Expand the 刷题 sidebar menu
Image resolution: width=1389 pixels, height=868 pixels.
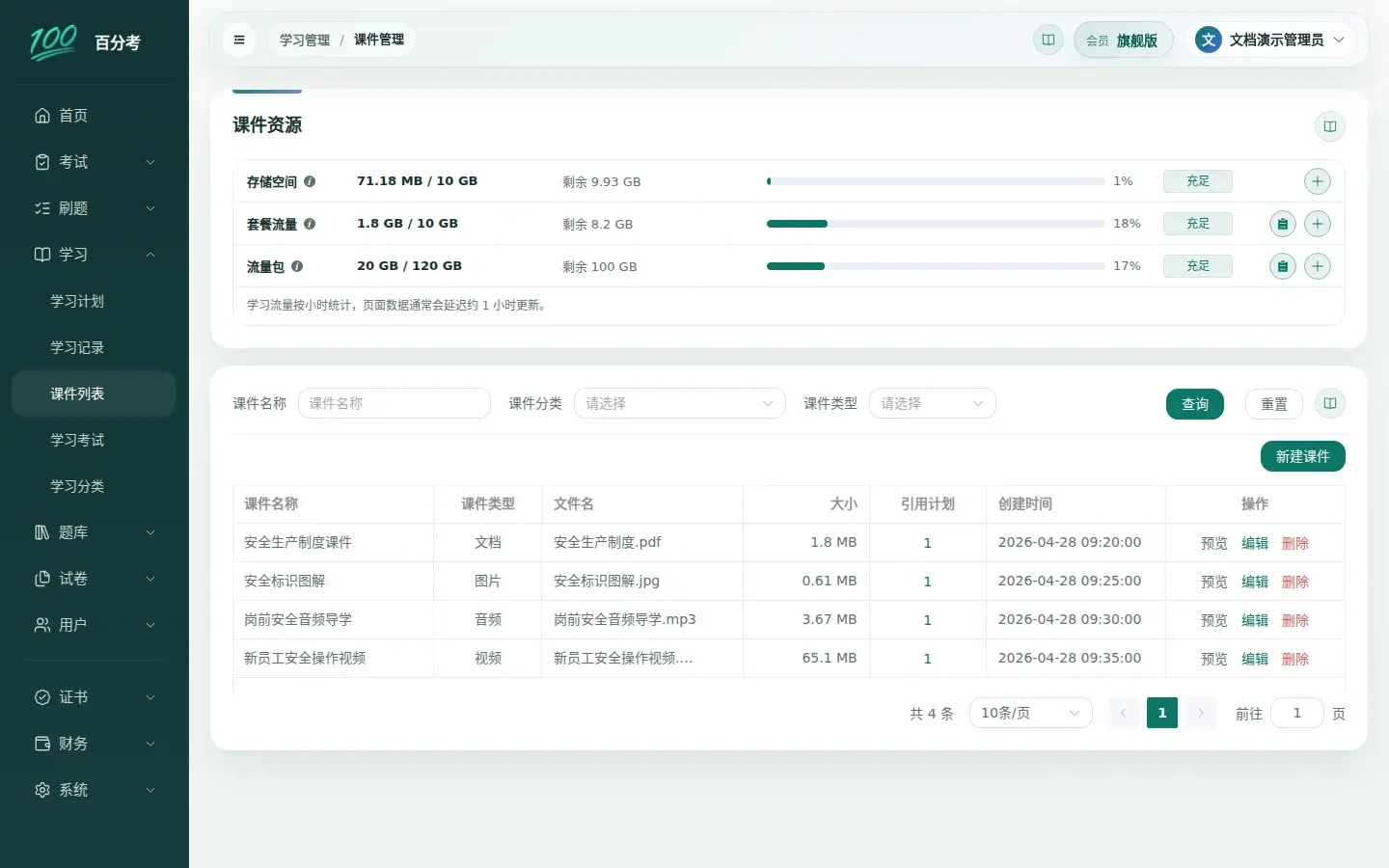pos(94,208)
